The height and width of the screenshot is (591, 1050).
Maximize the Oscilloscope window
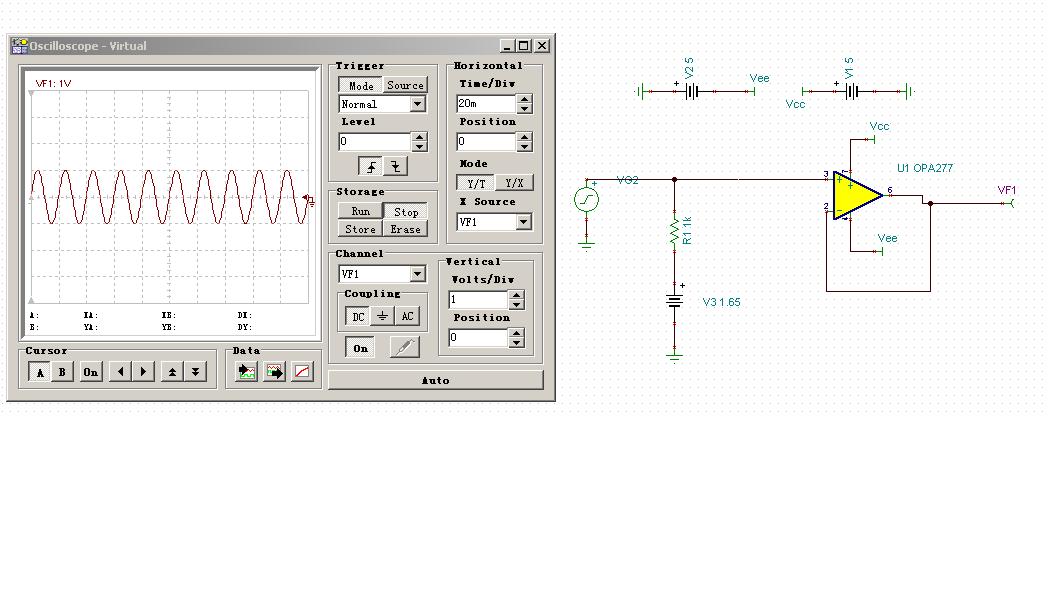pos(524,46)
